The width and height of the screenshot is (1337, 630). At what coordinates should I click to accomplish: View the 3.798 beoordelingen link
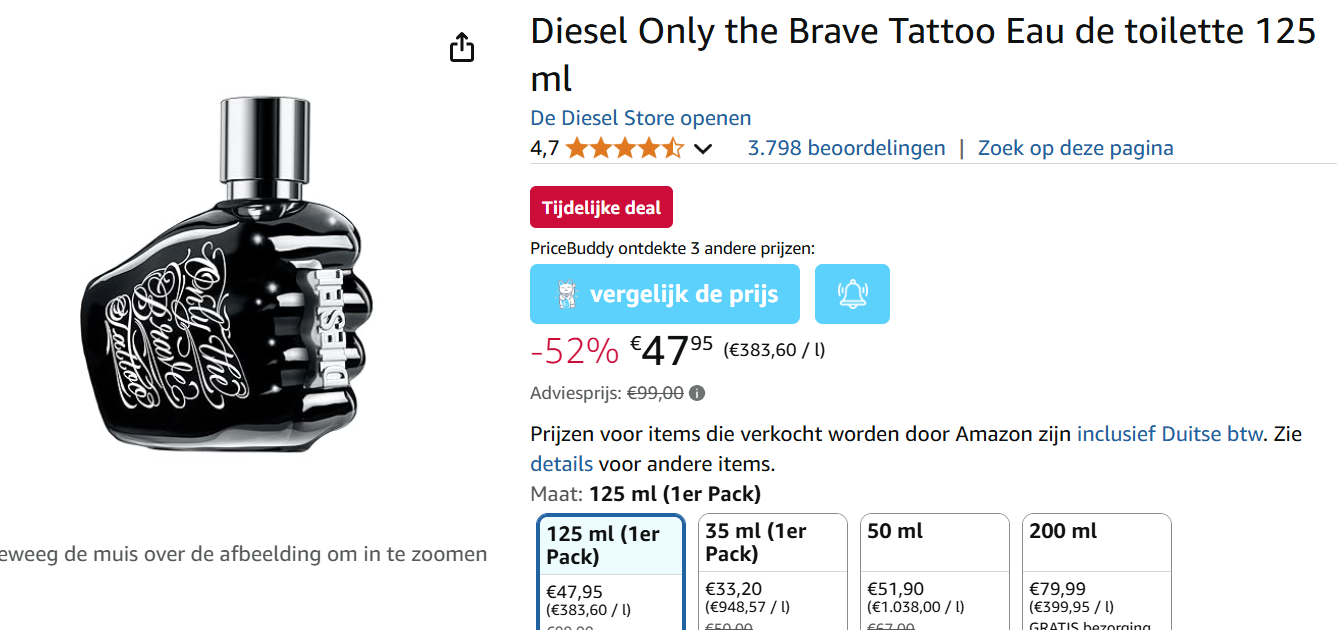[x=846, y=147]
